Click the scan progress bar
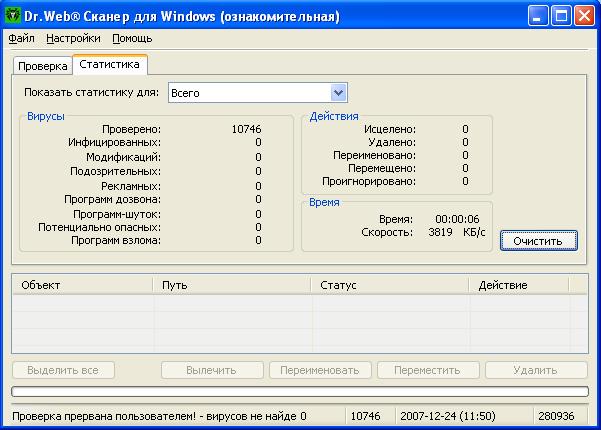 tap(300, 391)
